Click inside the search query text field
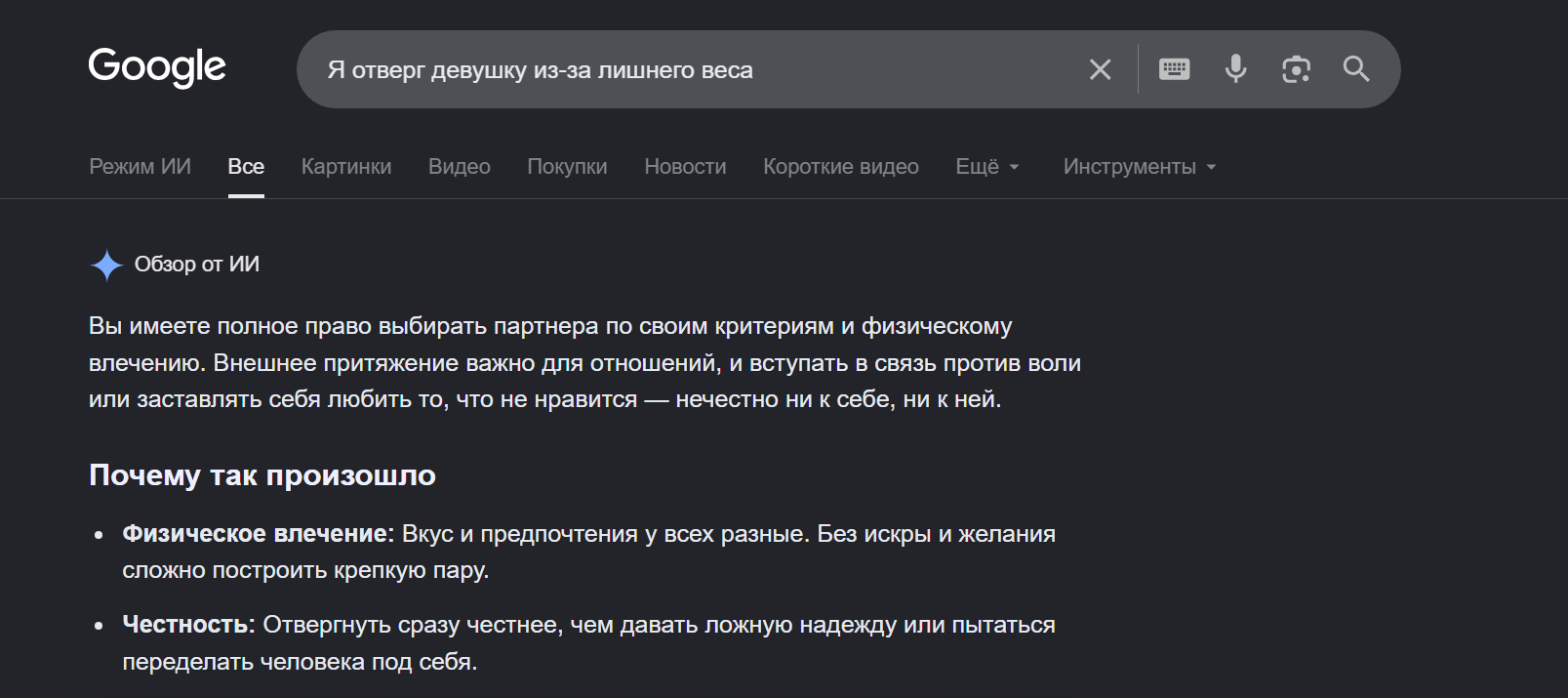Viewport: 1568px width, 698px height. point(698,70)
